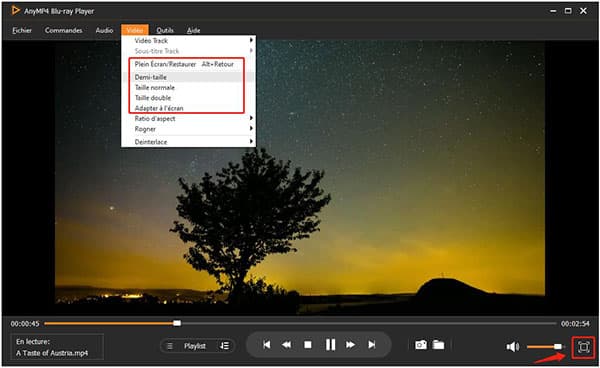Screen dimensions: 600x368
Task: Click the list icon left of Playlist
Action: tap(170, 346)
